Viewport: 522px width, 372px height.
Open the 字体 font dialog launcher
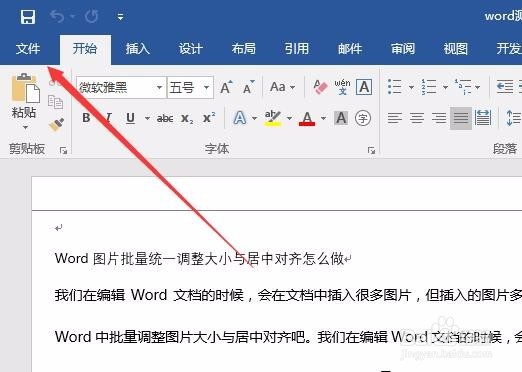pos(371,151)
